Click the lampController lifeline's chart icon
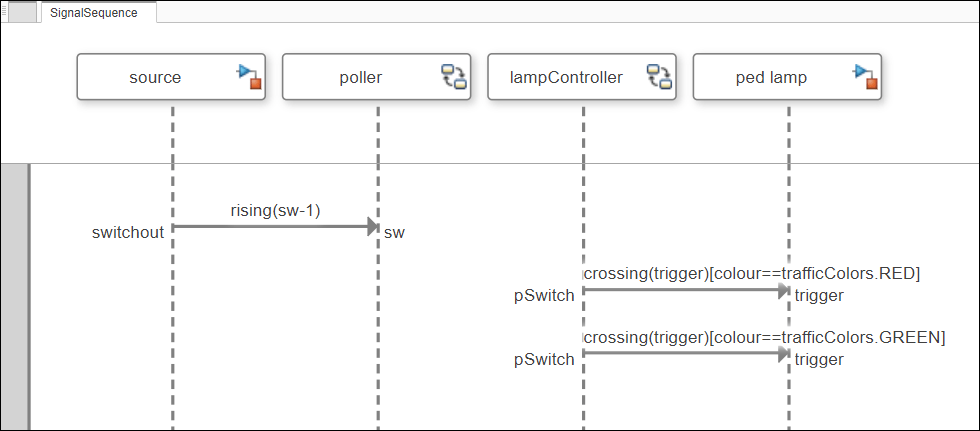Viewport: 980px width, 431px height. coord(660,77)
